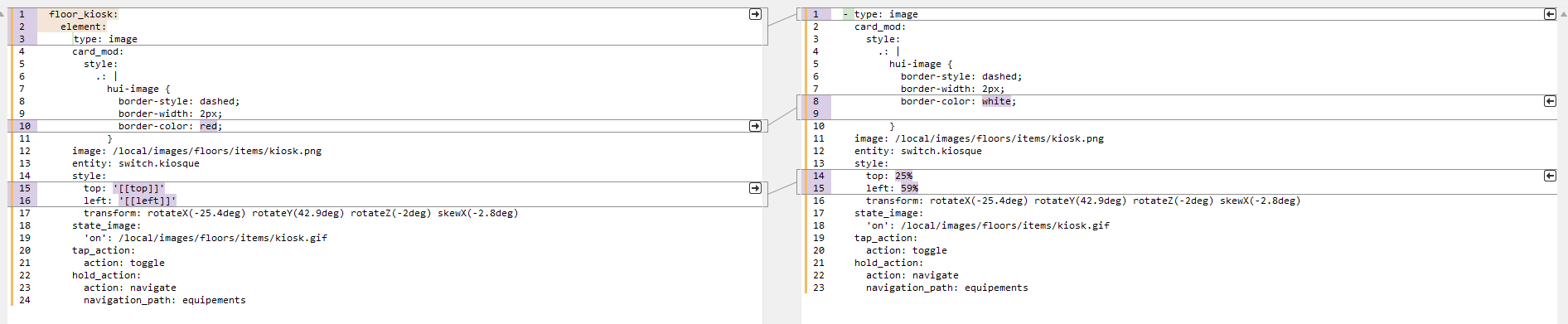Click 'entity: switch.kiosque' in left pane

click(x=136, y=163)
